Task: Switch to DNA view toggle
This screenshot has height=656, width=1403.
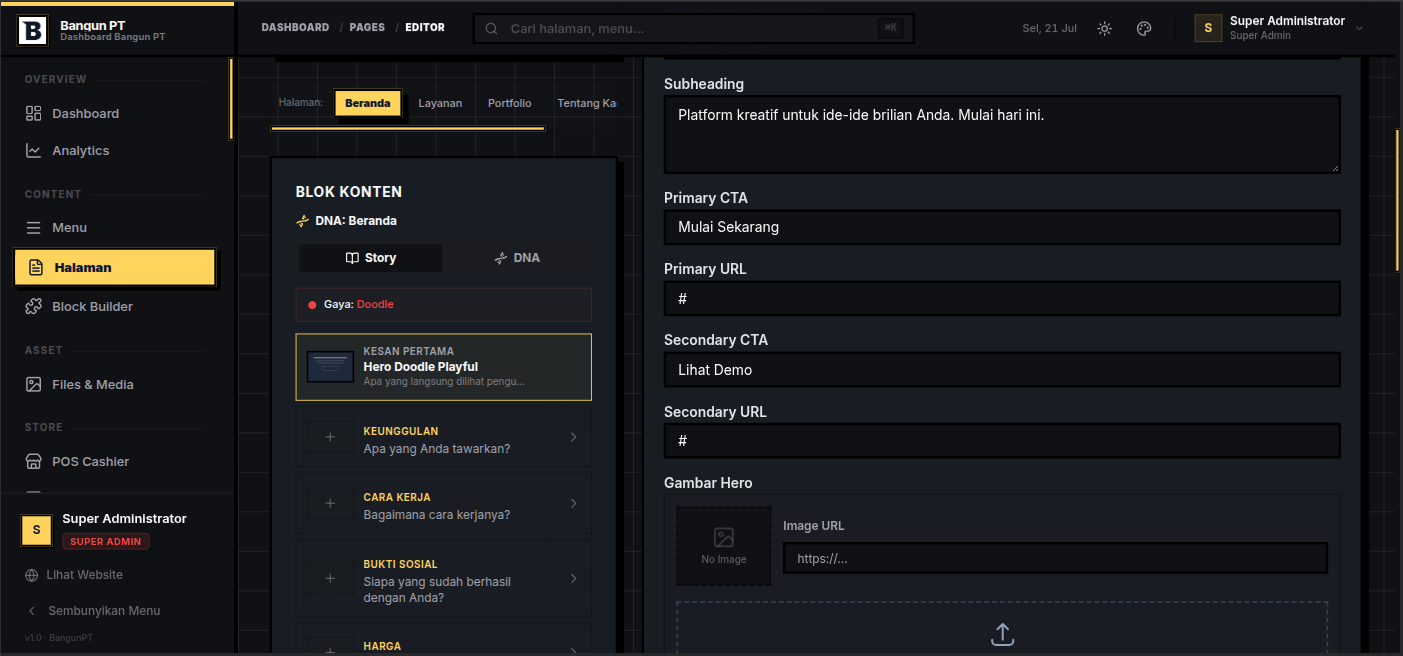Action: [517, 258]
